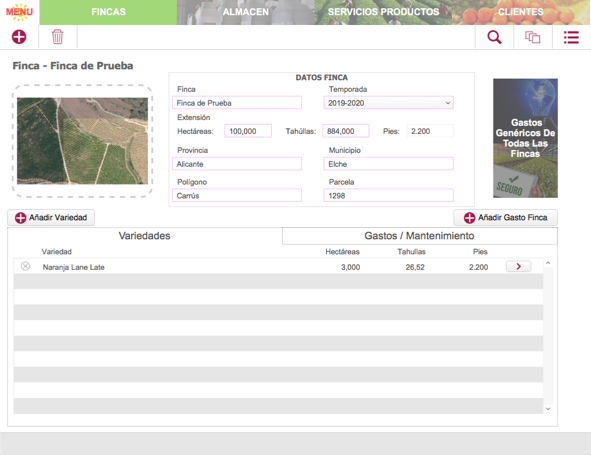Go to the CLIENTES tab

(521, 12)
